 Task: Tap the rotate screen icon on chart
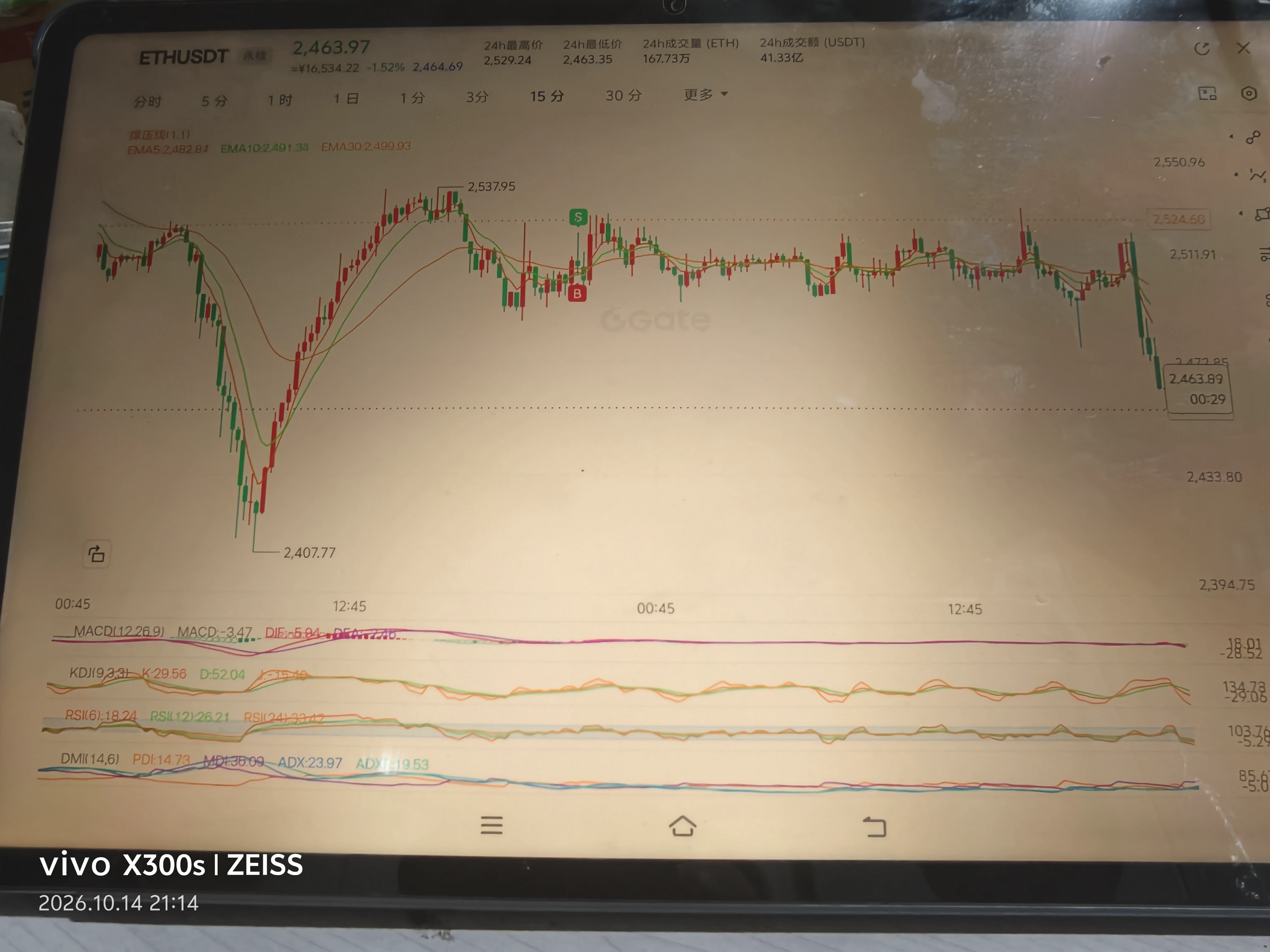coord(96,554)
